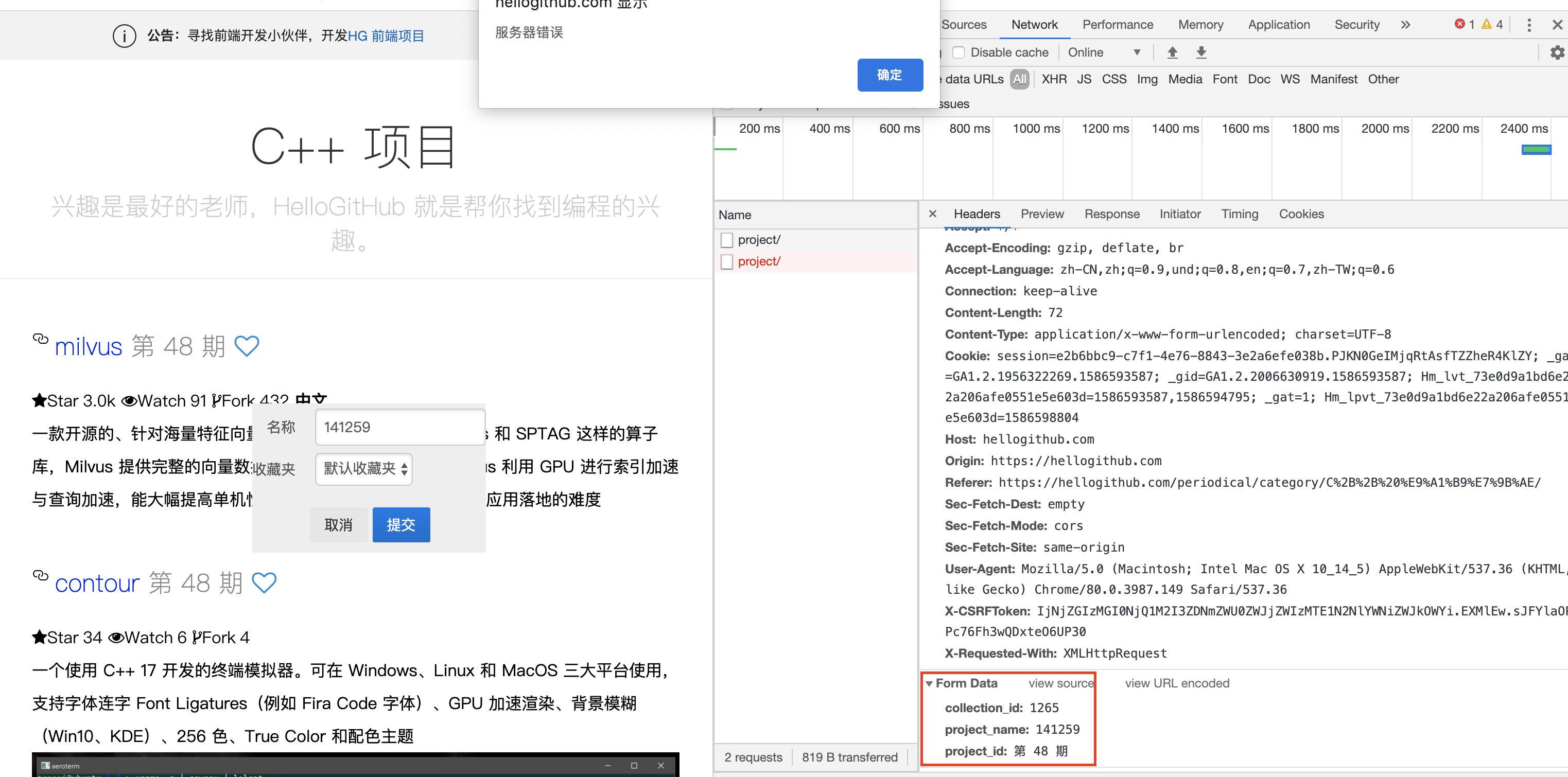The image size is (1568, 777).
Task: Switch to the Performance panel
Action: click(1118, 24)
